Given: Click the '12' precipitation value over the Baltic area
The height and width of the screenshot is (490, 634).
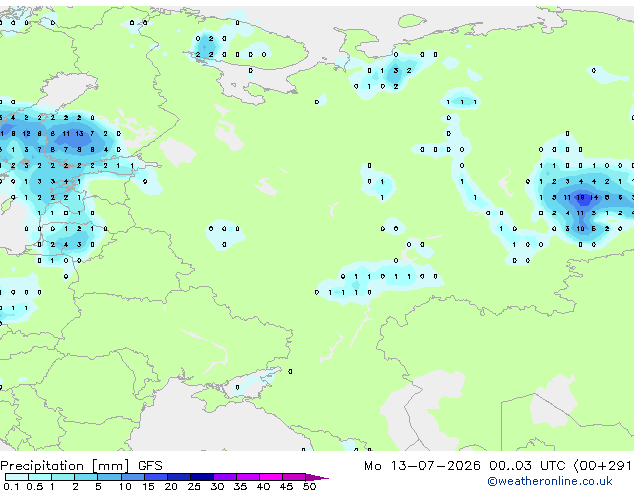Looking at the screenshot, I should (26, 133).
